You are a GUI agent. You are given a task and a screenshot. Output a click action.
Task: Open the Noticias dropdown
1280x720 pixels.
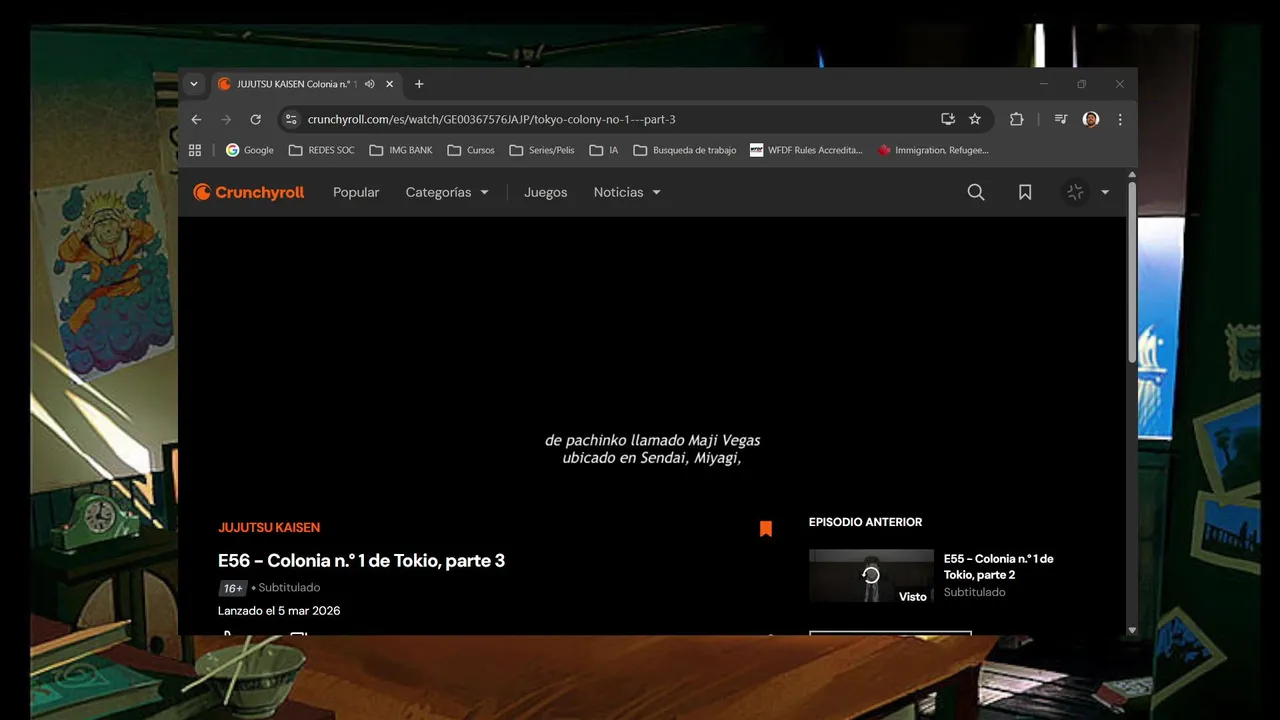[x=627, y=192]
